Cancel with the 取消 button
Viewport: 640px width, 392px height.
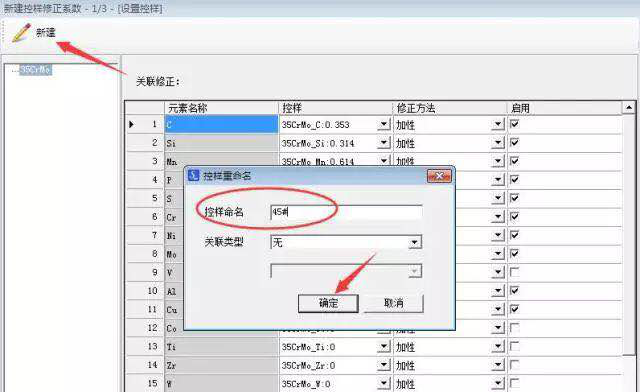tap(393, 303)
